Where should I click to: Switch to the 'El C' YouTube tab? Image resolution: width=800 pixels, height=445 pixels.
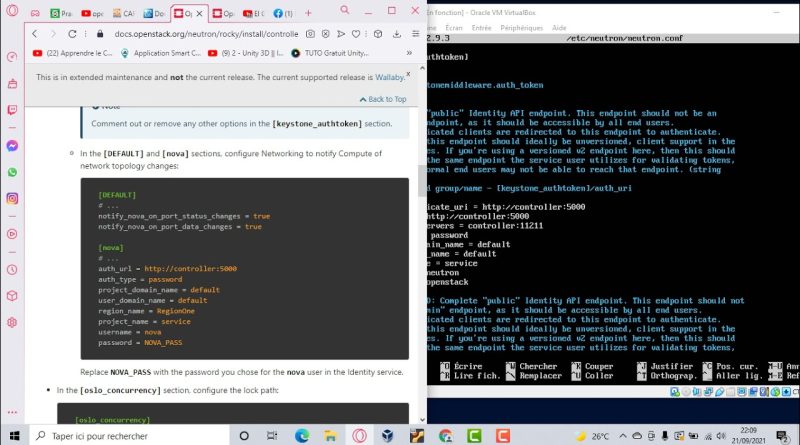pyautogui.click(x=254, y=14)
